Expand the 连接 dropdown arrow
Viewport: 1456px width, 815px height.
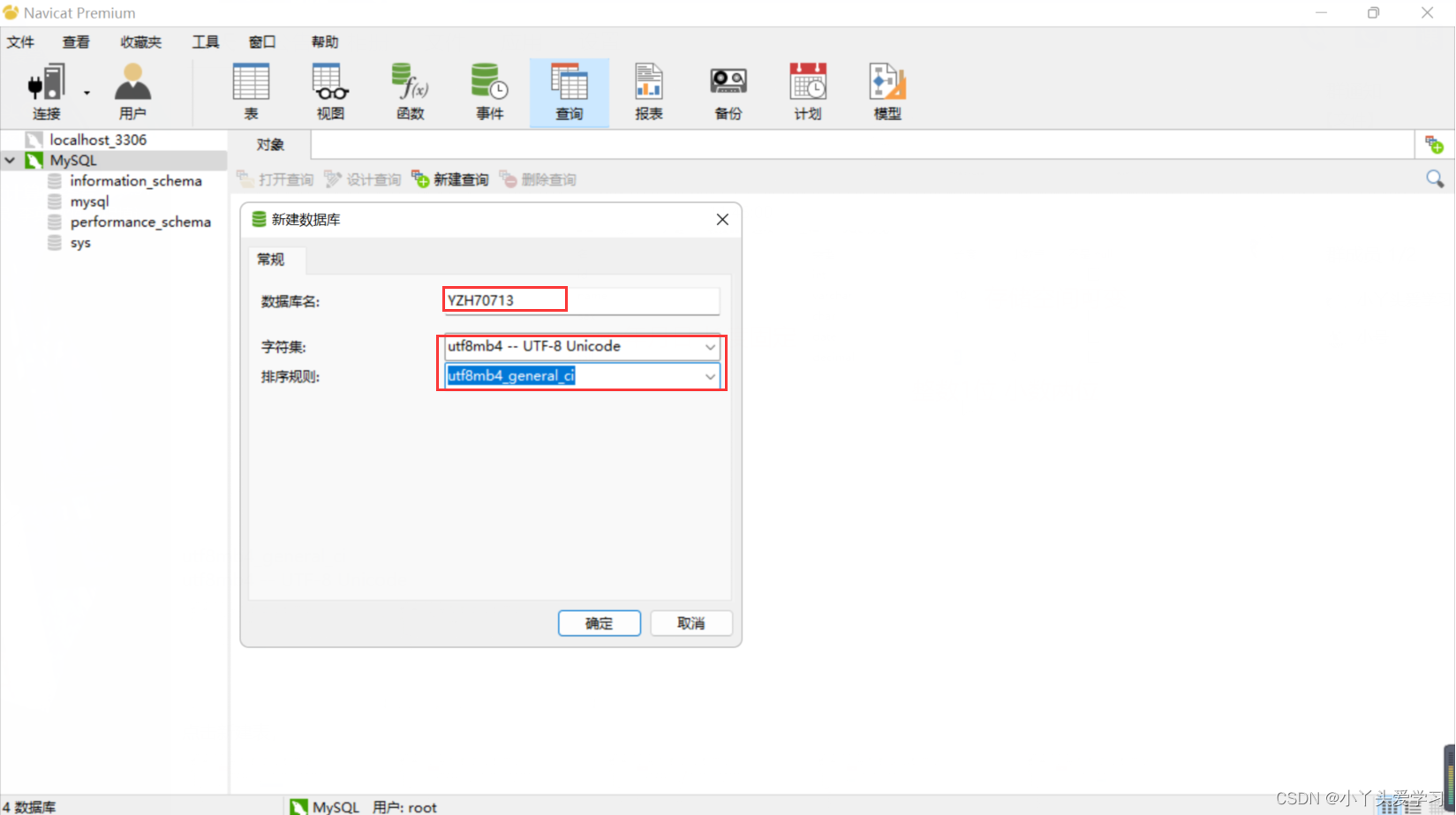pyautogui.click(x=87, y=93)
